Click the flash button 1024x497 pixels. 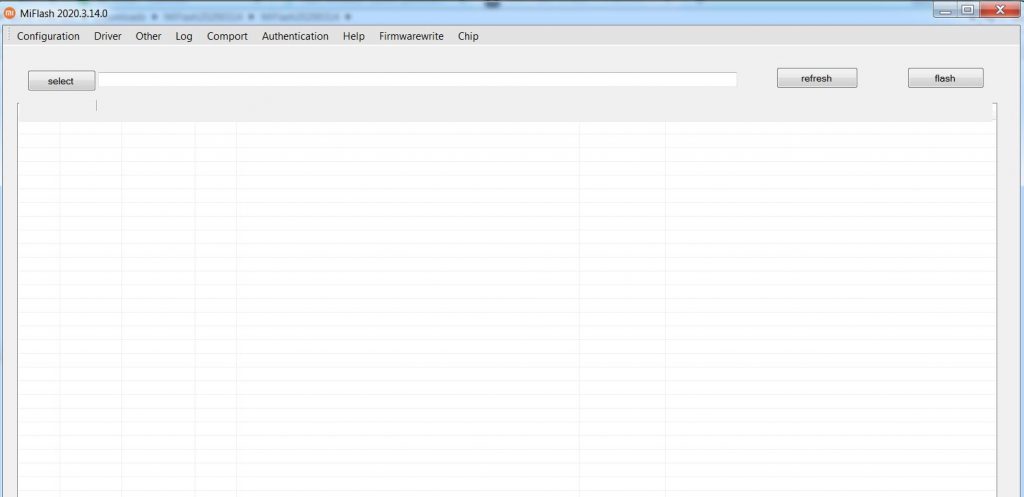(945, 78)
